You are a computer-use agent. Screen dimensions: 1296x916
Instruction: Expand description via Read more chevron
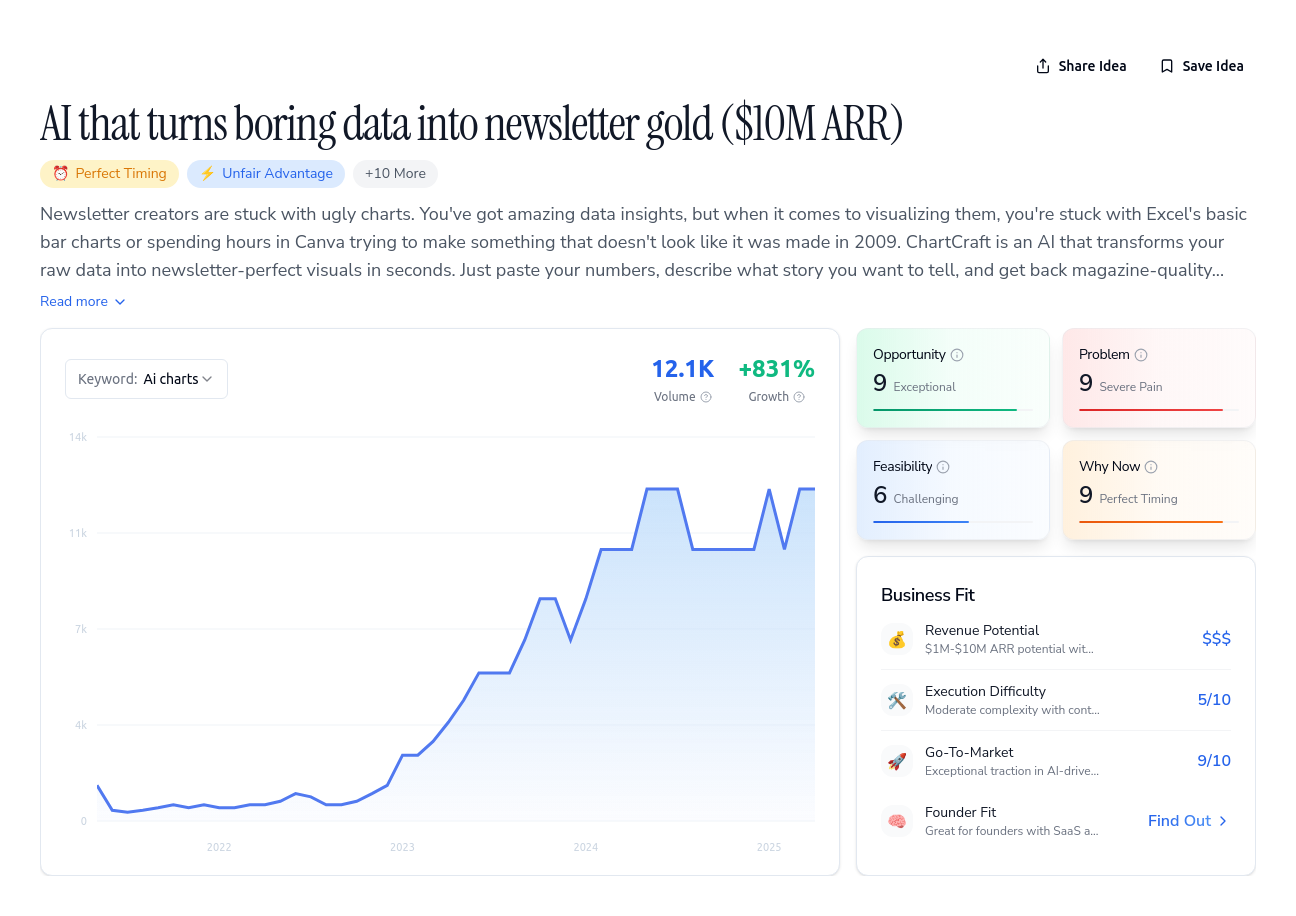(120, 302)
